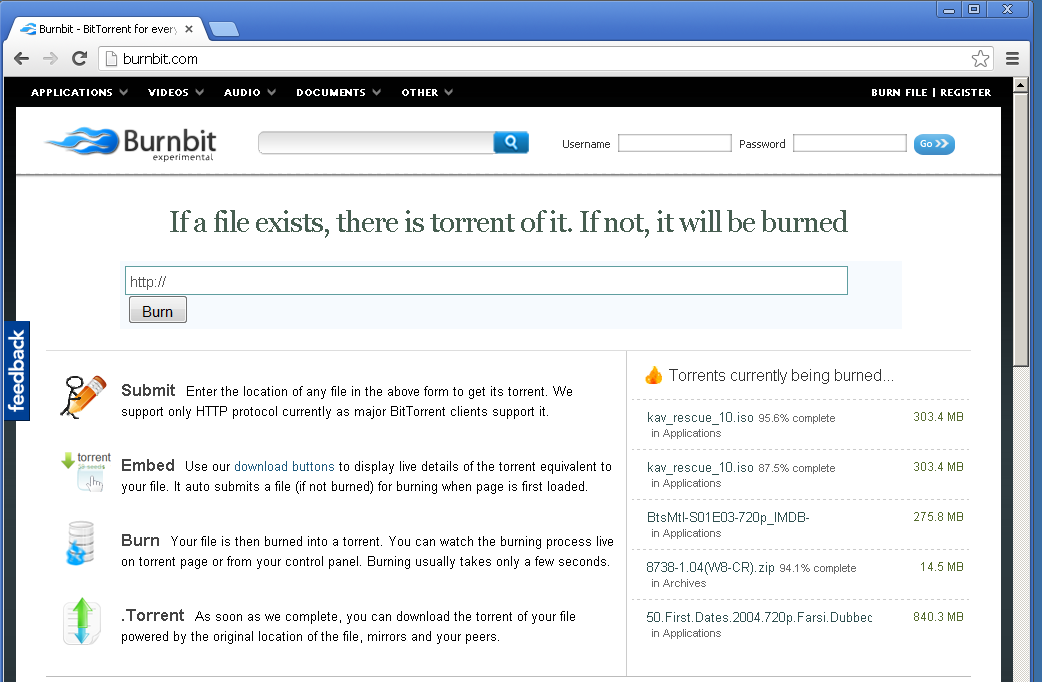This screenshot has height=682, width=1042.
Task: Click the .Torrent heading text
Action: tap(152, 616)
